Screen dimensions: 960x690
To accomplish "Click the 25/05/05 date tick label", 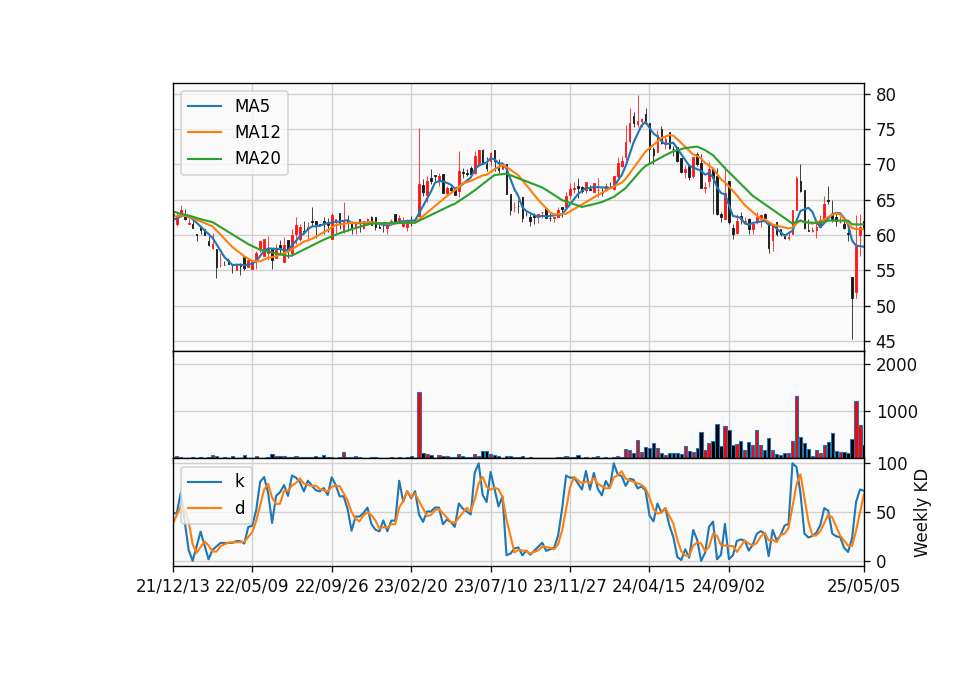I will point(864,586).
